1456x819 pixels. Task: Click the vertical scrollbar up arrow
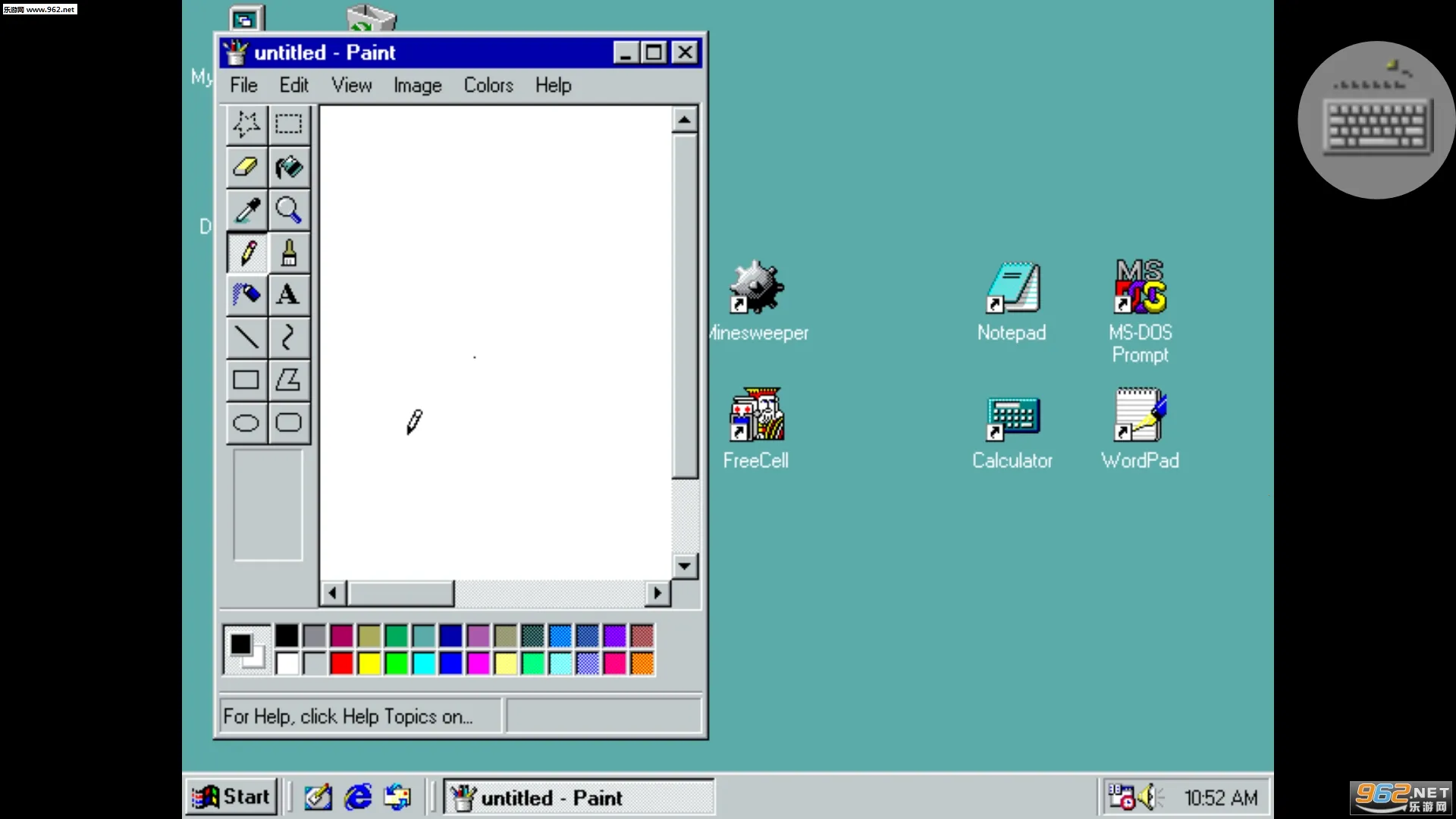684,120
